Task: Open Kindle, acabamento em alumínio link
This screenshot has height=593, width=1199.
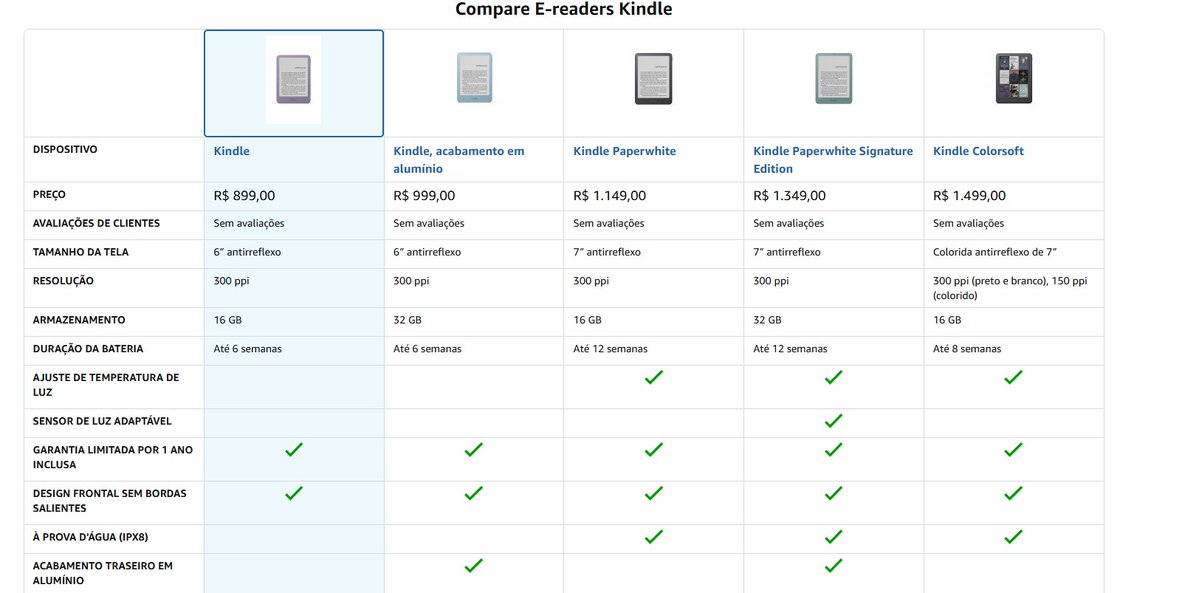Action: 459,160
